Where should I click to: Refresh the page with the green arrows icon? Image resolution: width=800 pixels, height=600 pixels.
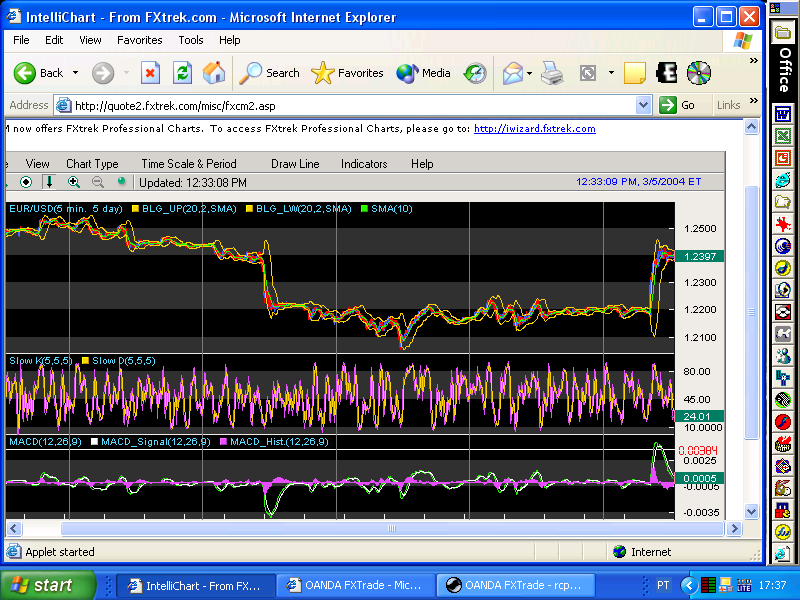pyautogui.click(x=182, y=73)
